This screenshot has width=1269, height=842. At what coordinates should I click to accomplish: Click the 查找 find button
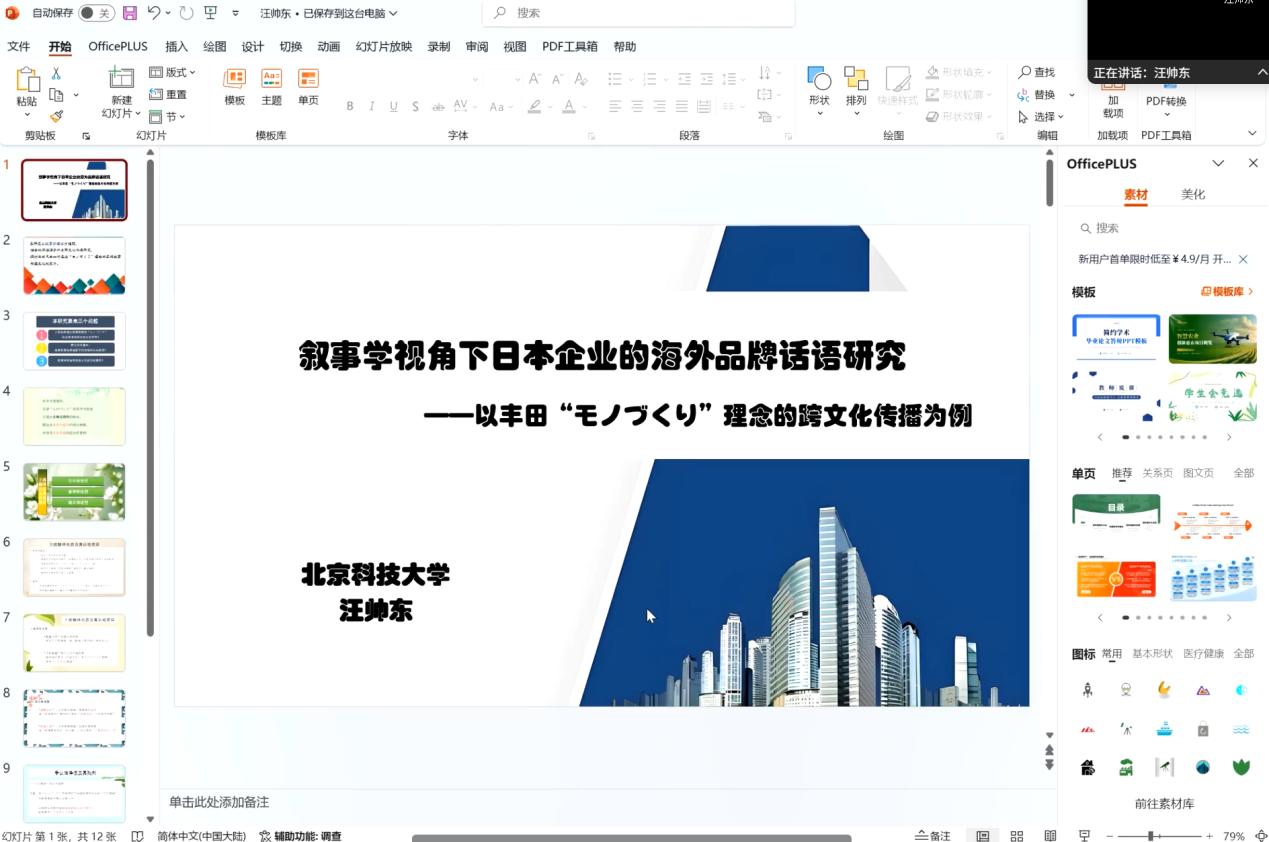1037,72
